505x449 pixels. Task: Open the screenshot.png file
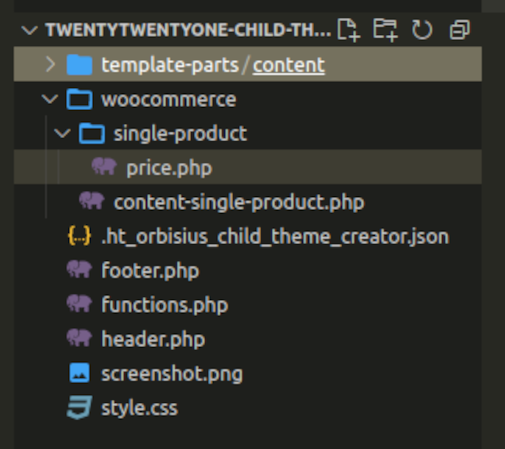pyautogui.click(x=172, y=374)
